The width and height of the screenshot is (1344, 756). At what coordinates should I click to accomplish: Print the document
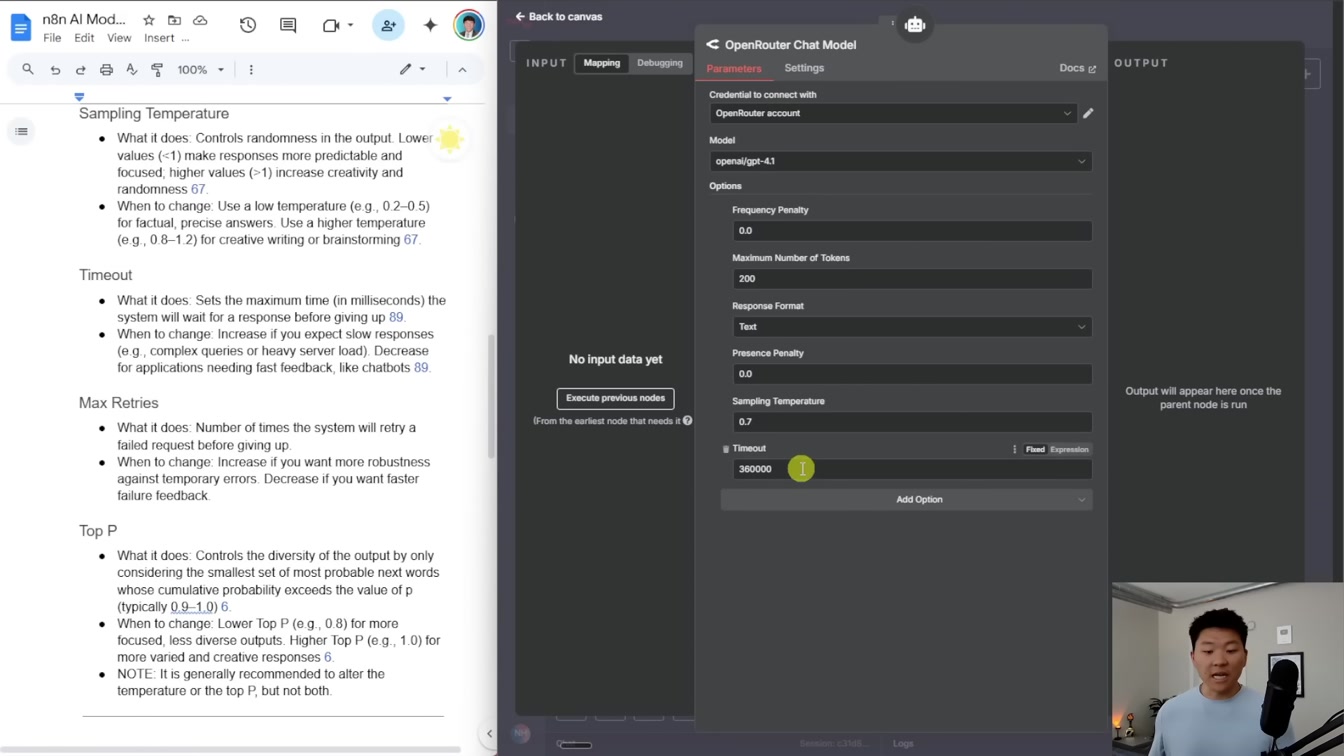[106, 70]
